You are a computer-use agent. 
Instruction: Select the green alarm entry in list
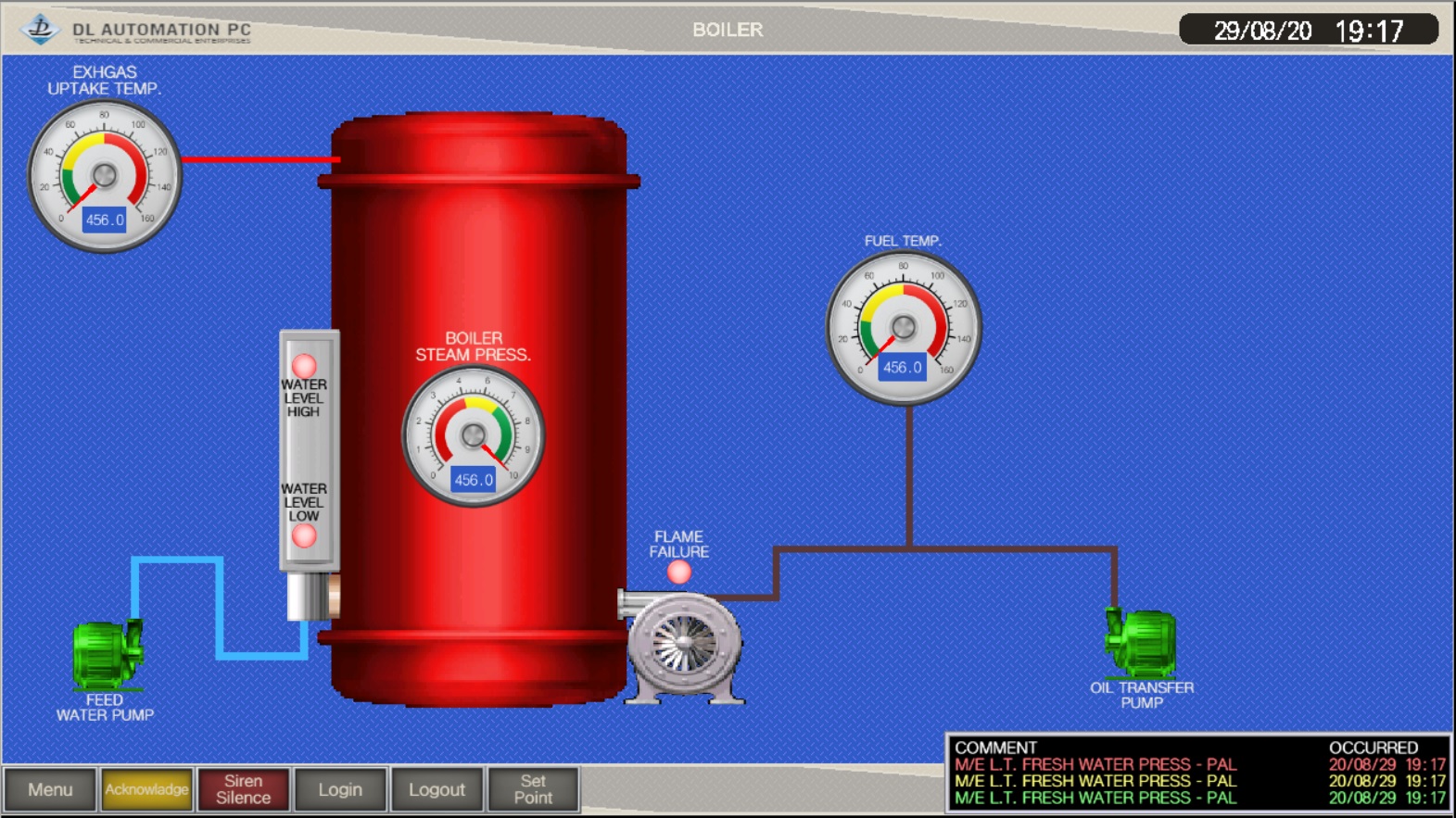1095,798
